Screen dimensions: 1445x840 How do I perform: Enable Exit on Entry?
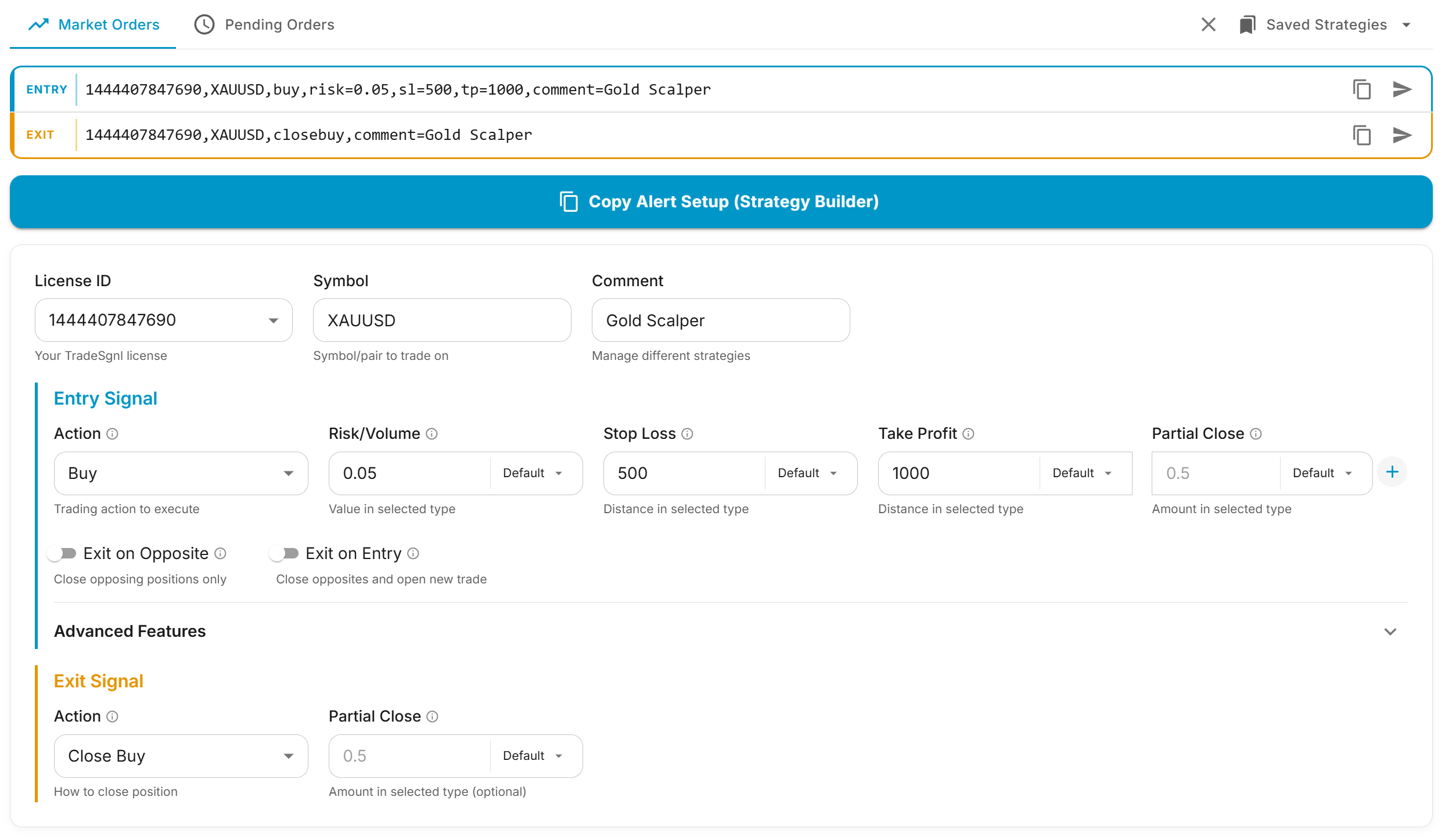(x=285, y=553)
